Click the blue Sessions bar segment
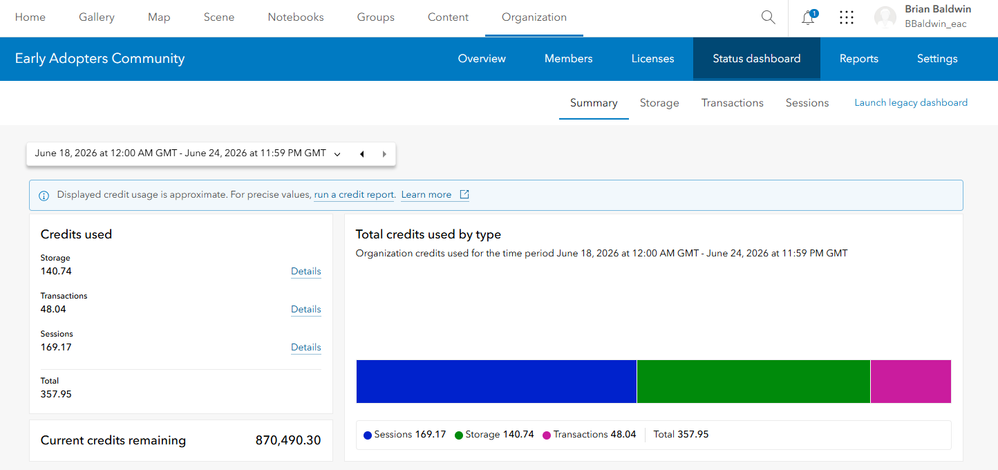Image resolution: width=998 pixels, height=470 pixels. click(496, 381)
